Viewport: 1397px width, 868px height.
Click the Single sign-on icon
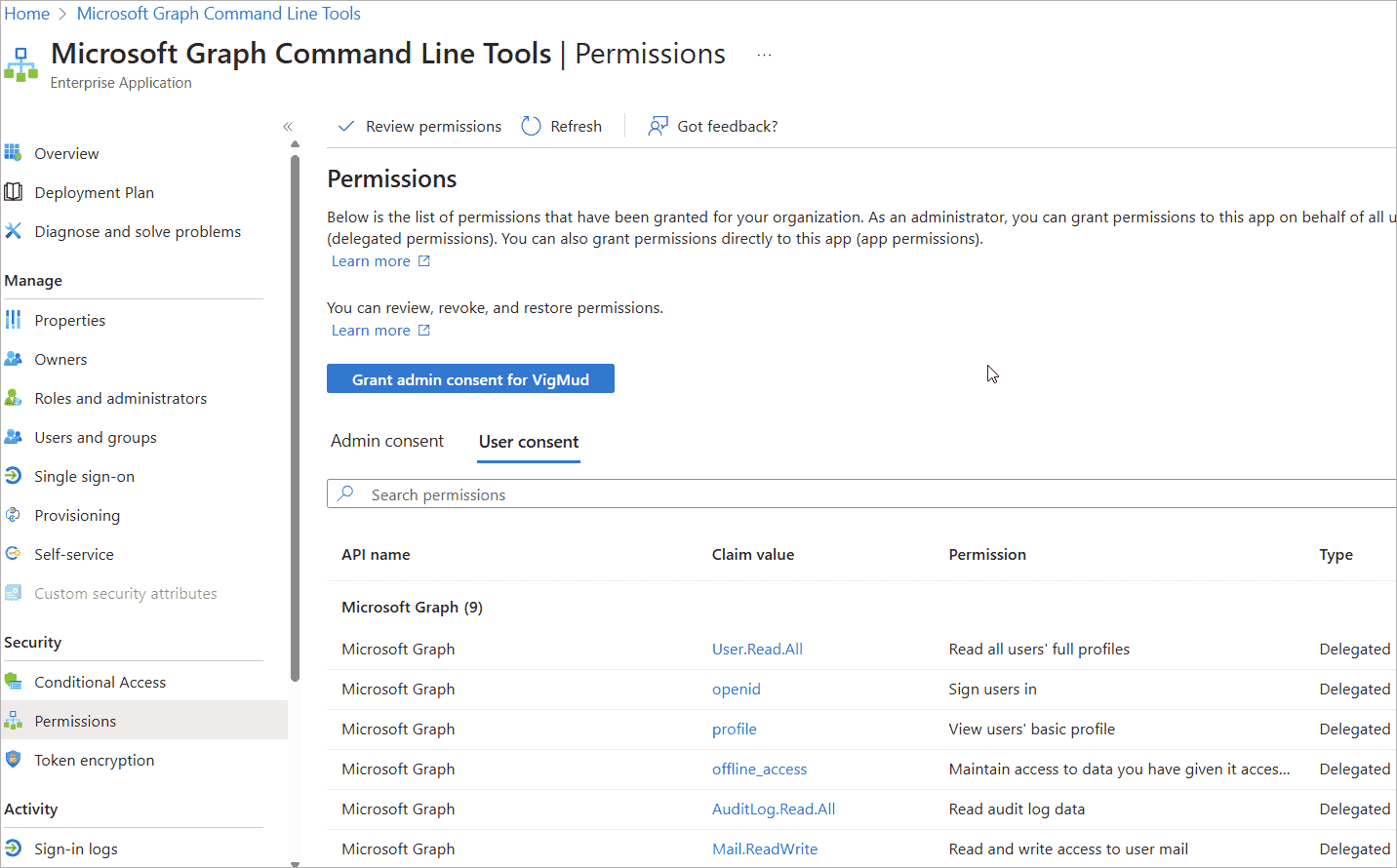tap(13, 476)
